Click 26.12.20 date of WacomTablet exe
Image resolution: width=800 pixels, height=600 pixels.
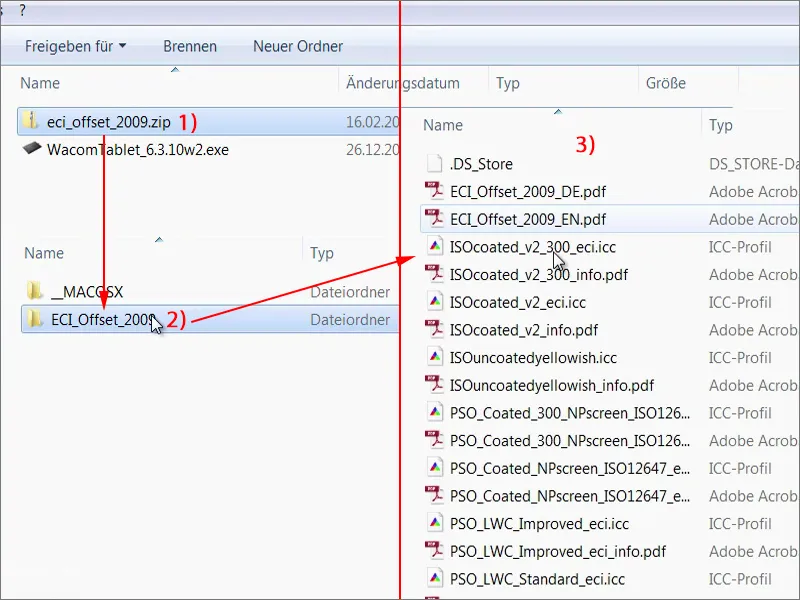372,150
